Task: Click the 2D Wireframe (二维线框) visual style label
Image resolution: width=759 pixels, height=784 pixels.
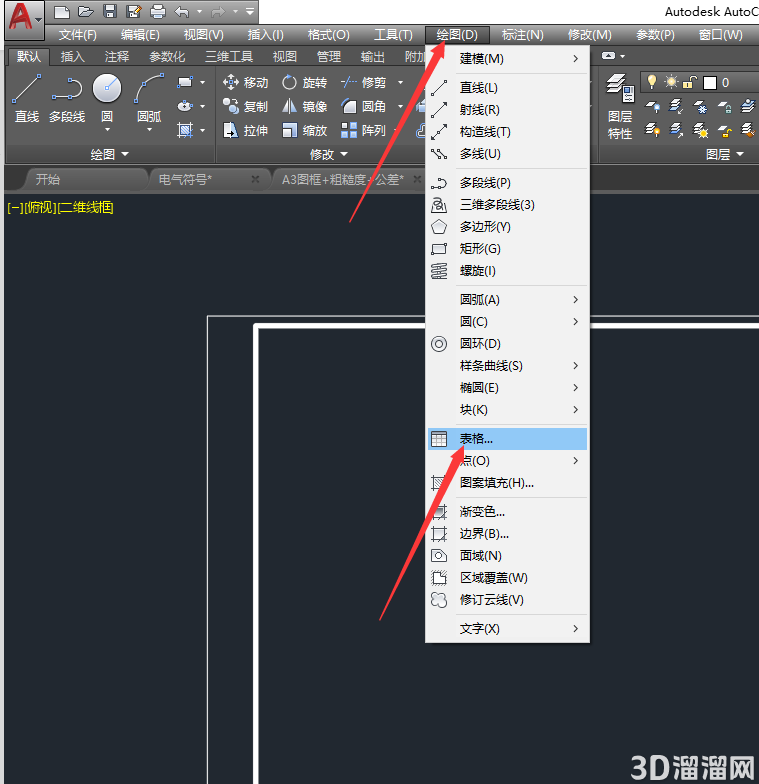Action: 86,208
